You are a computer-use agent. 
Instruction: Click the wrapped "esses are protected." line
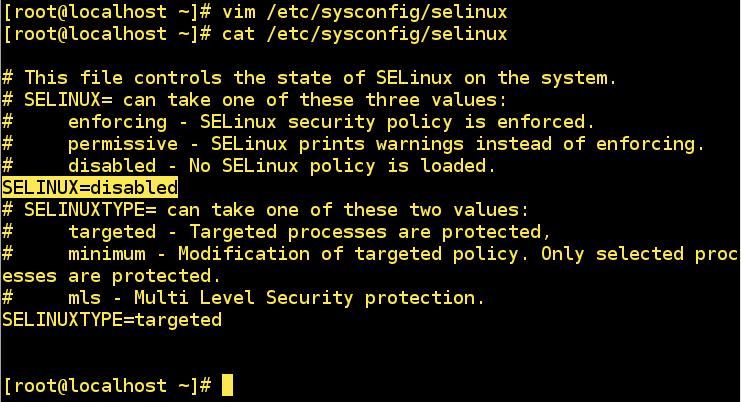coord(112,275)
